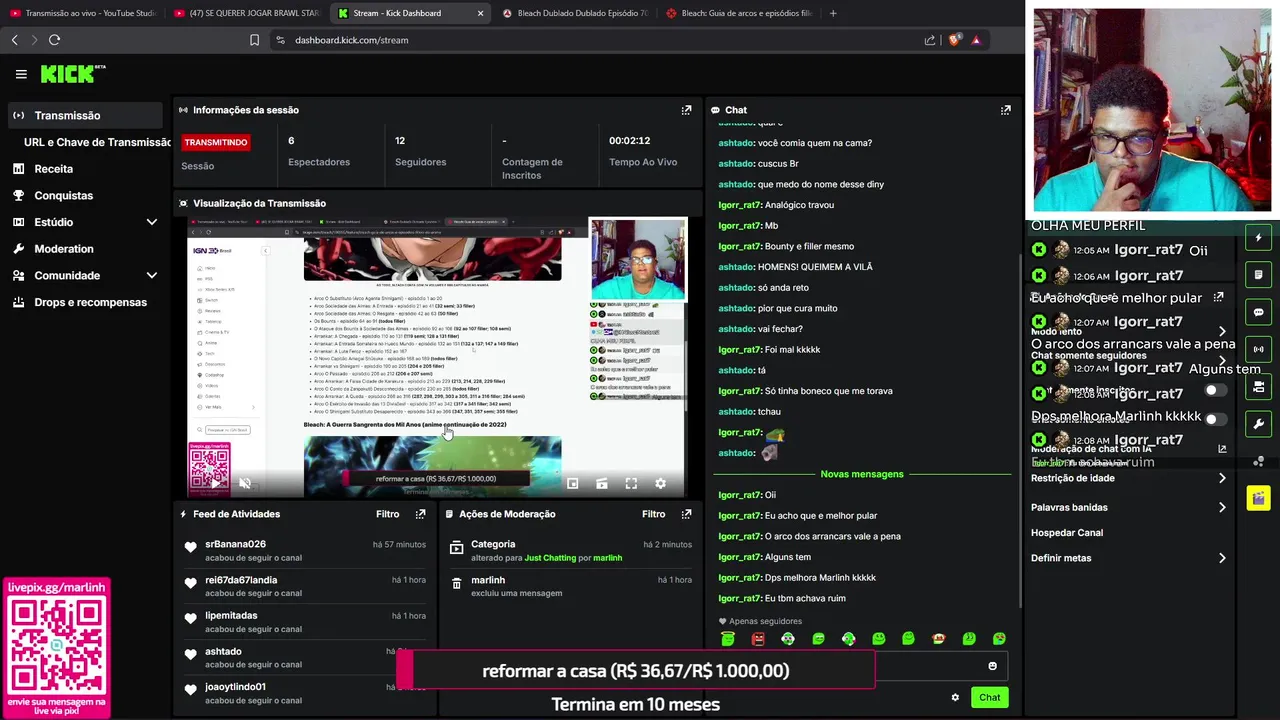Go back in the browser
The image size is (1280, 720).
click(14, 40)
